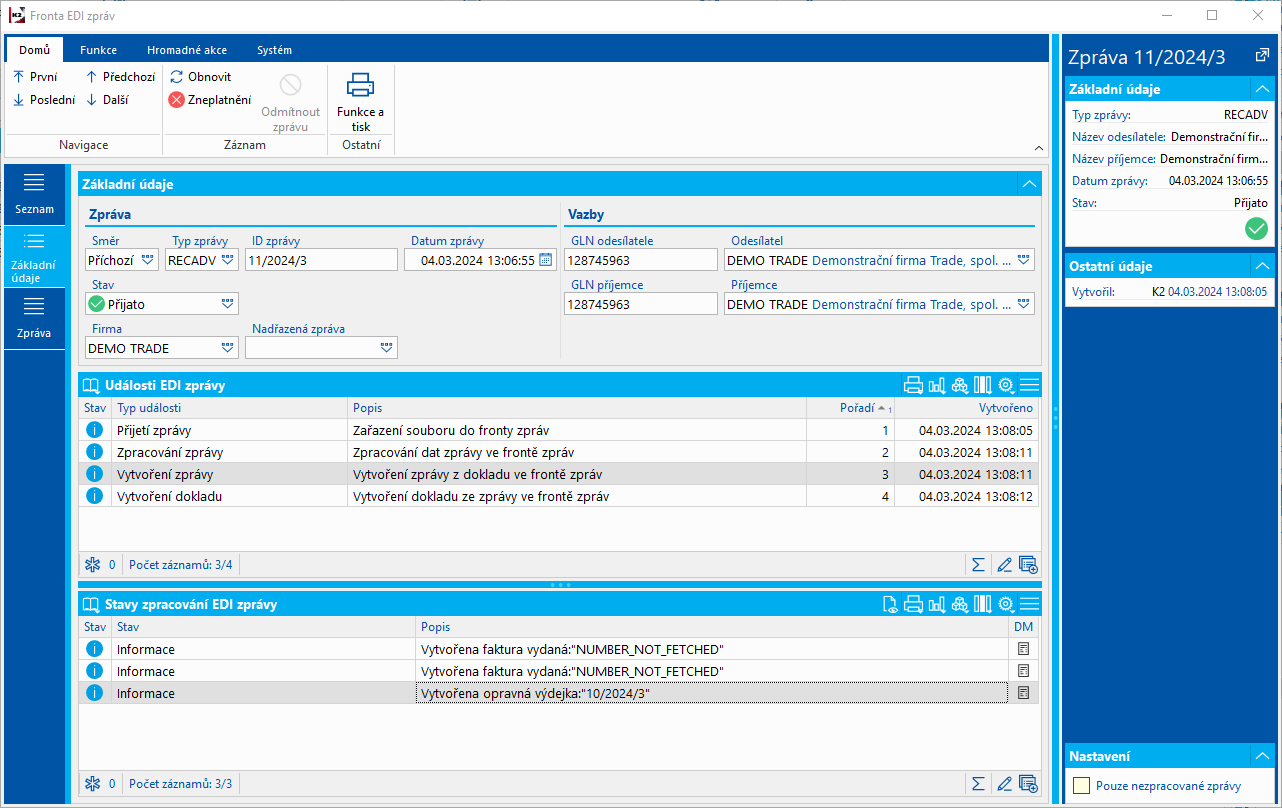Click the sum icon in Události footer
The height and width of the screenshot is (808, 1282).
(x=978, y=565)
